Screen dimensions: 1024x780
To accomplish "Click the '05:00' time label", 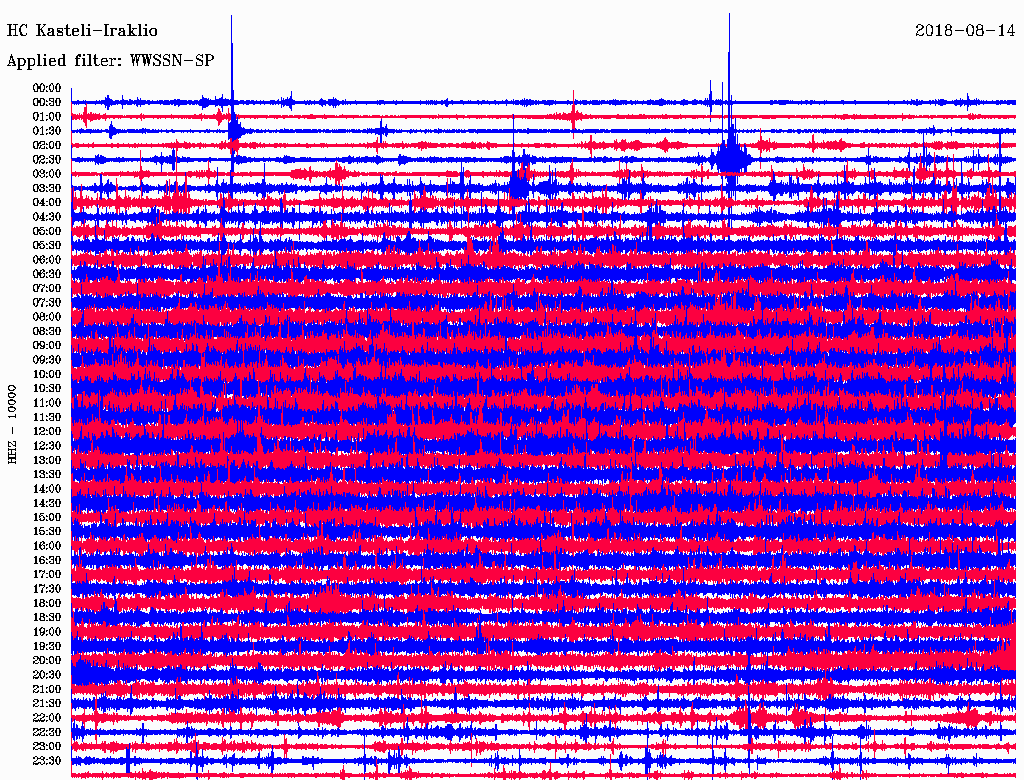I will [47, 231].
